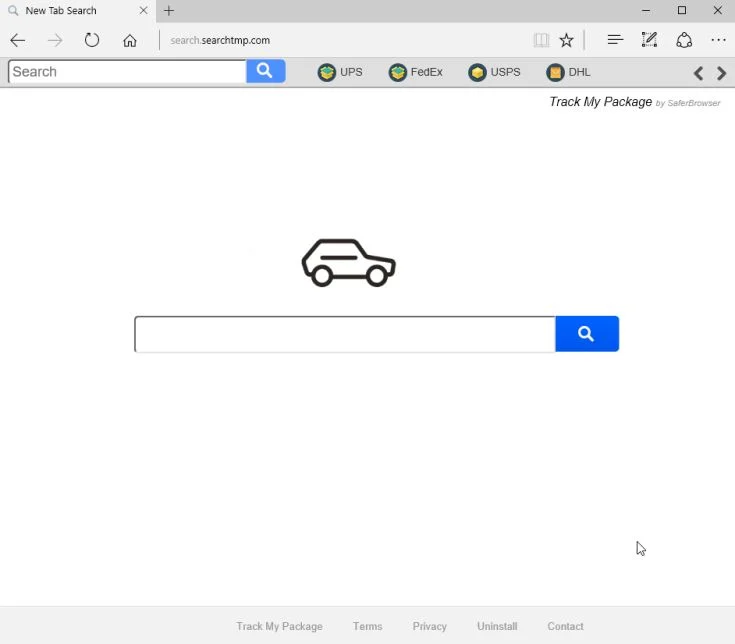Image resolution: width=735 pixels, height=644 pixels.
Task: Click the Track My Package by SaferBrowser logo
Action: pyautogui.click(x=635, y=102)
